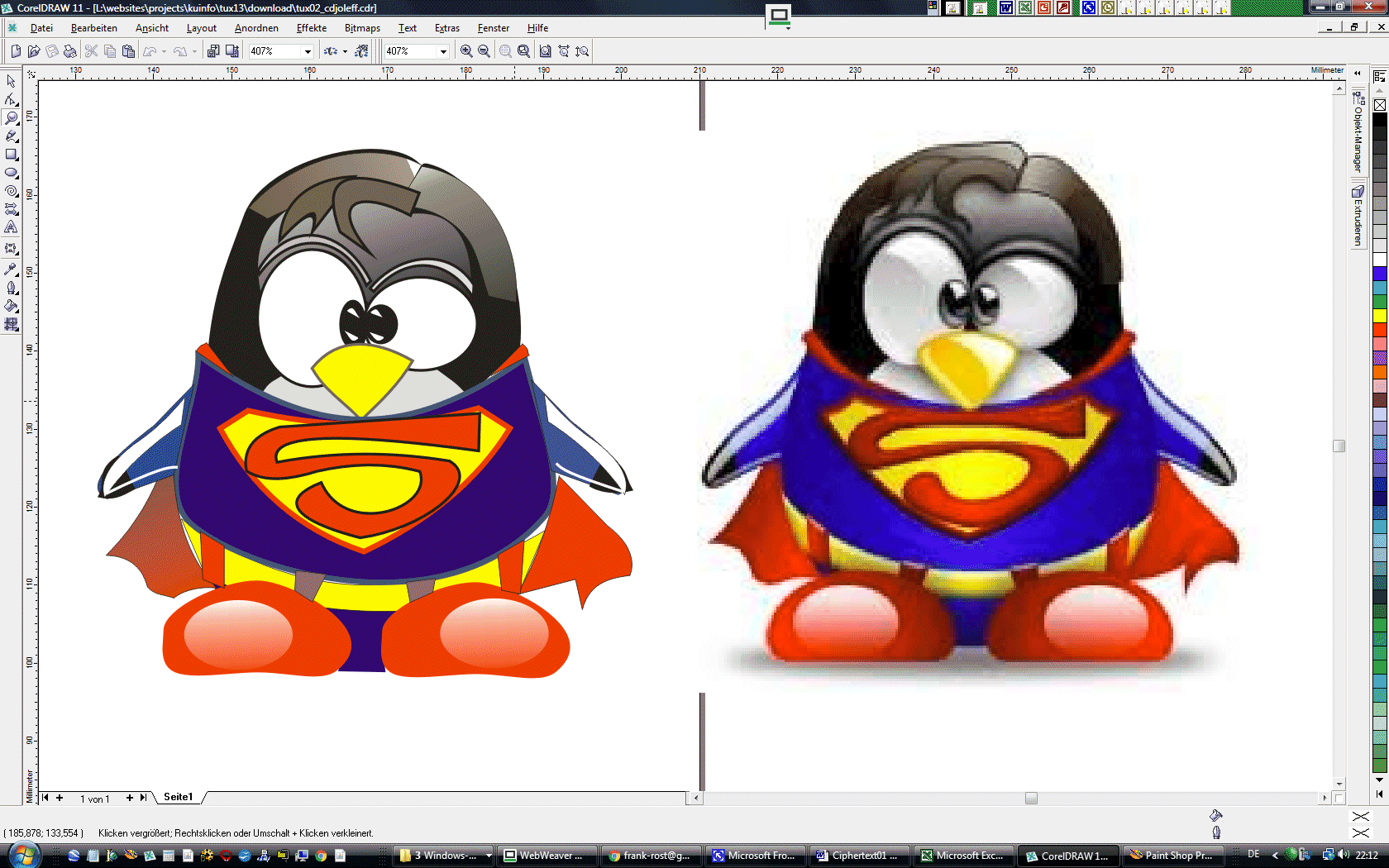Open the zoom toolbar 407% level dropdown
The width and height of the screenshot is (1389, 868).
[443, 51]
